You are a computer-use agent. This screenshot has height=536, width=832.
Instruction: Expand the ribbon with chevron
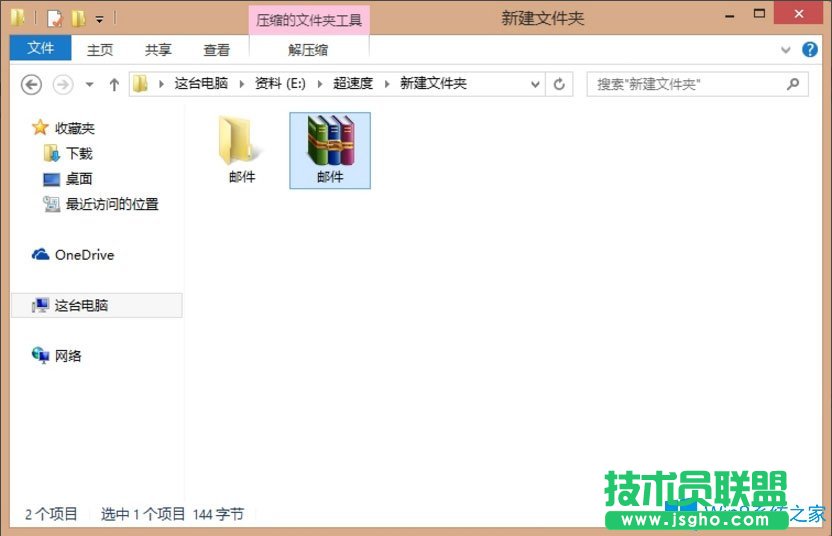[x=785, y=50]
